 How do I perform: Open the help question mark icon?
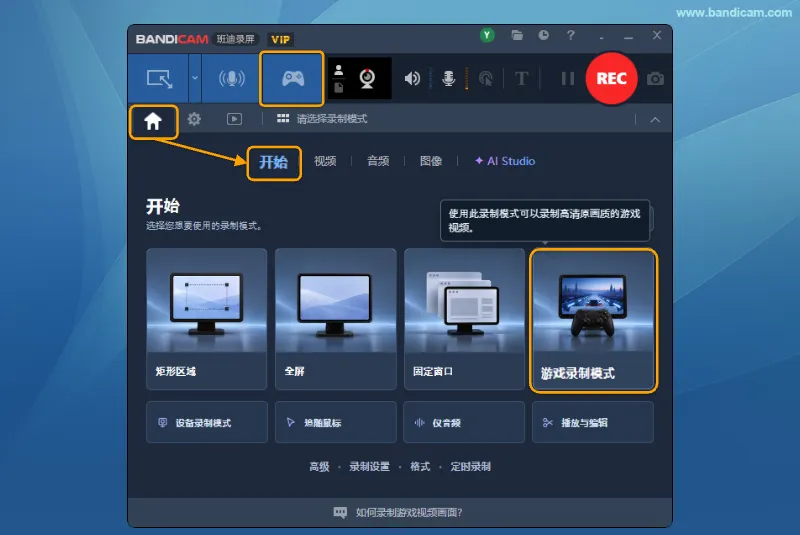click(x=571, y=35)
